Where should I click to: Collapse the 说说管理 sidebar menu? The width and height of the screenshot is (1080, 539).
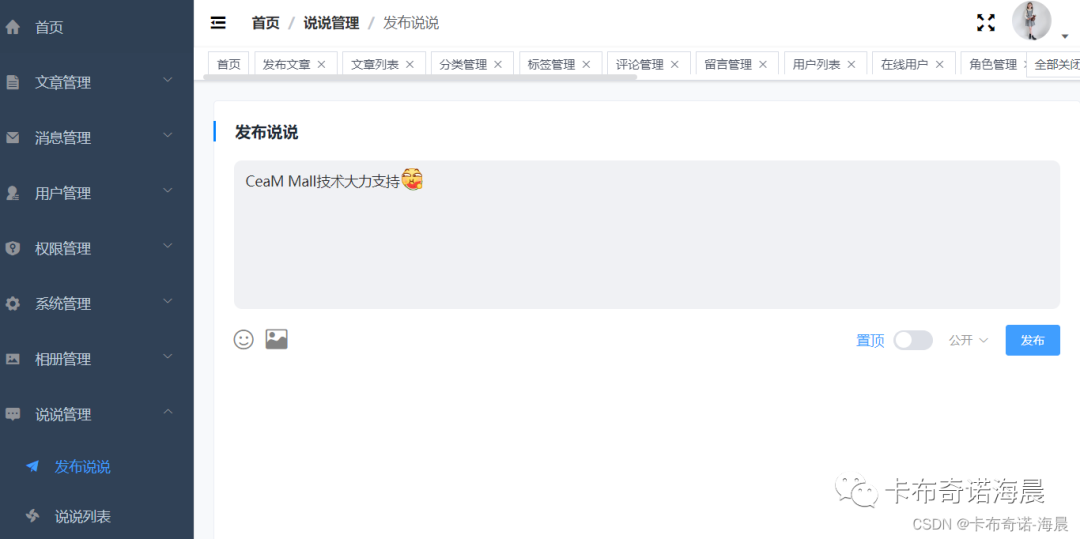(97, 414)
